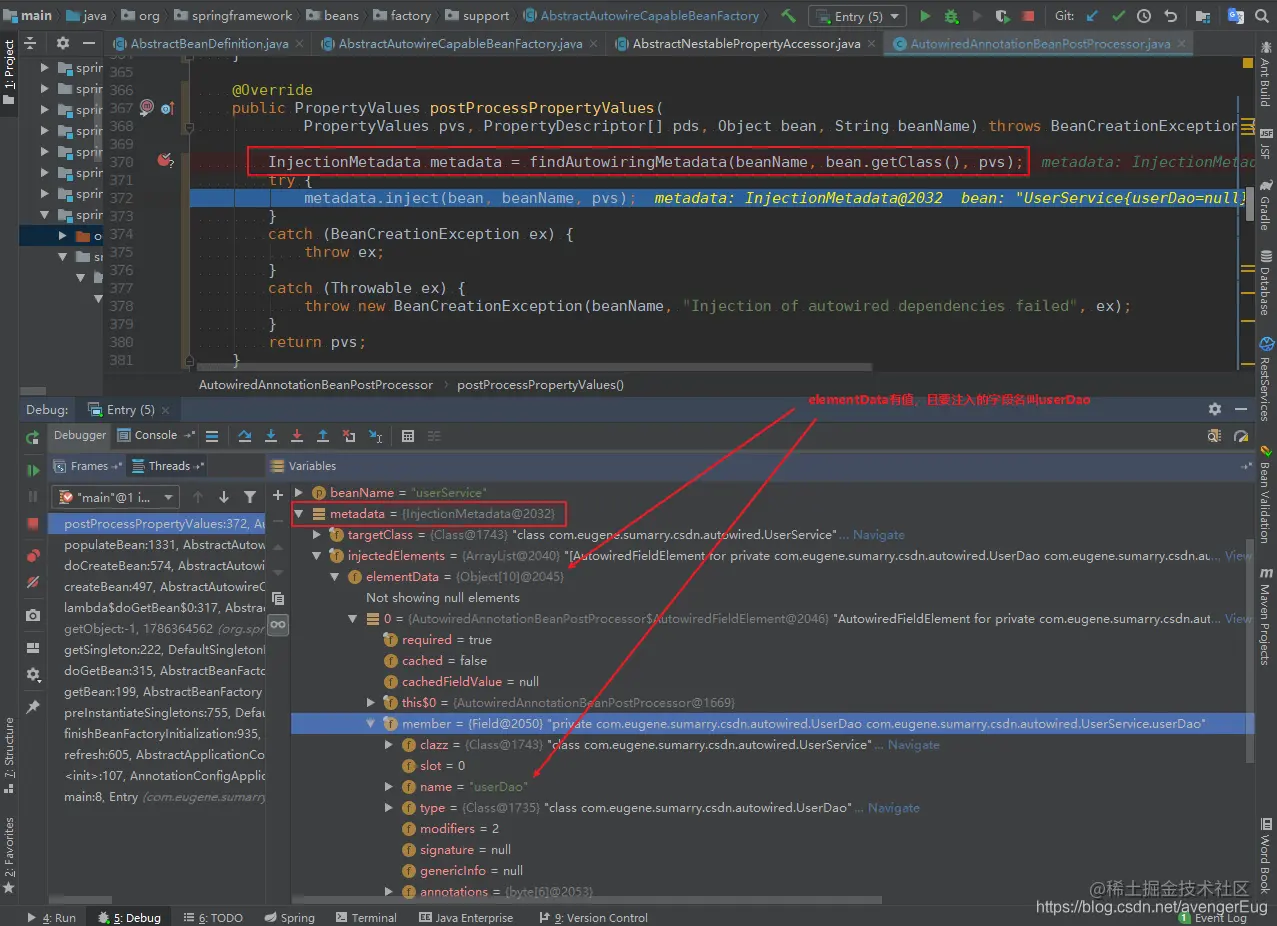Toggle breakpoint on line 370
Viewport: 1277px width, 926px height.
[x=164, y=161]
